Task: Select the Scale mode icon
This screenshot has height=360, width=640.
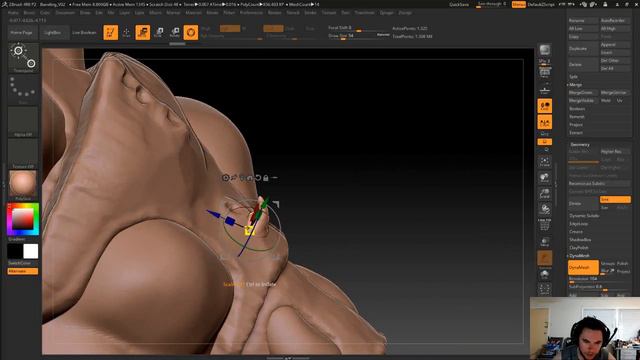Action: coord(159,33)
